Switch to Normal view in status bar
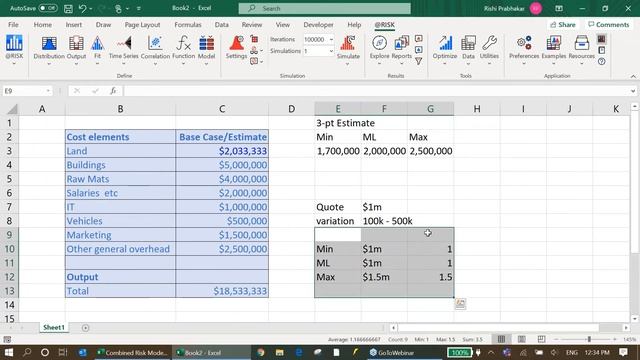The height and width of the screenshot is (360, 640). (501, 339)
